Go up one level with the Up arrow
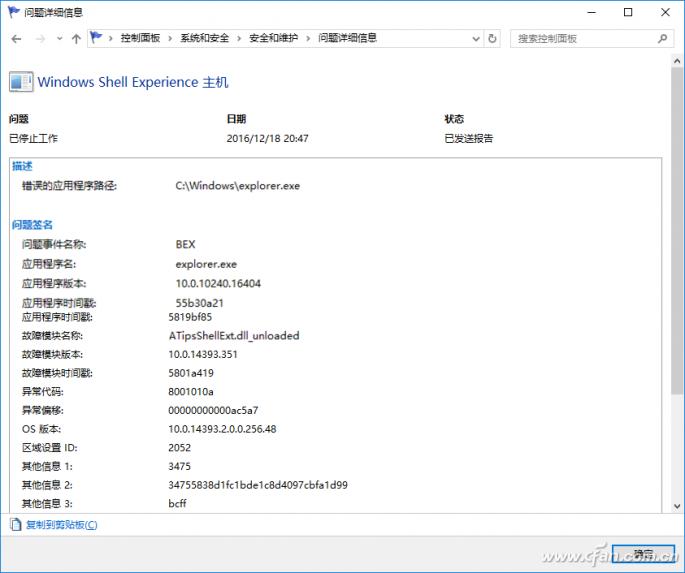Image resolution: width=685 pixels, height=573 pixels. (76, 39)
